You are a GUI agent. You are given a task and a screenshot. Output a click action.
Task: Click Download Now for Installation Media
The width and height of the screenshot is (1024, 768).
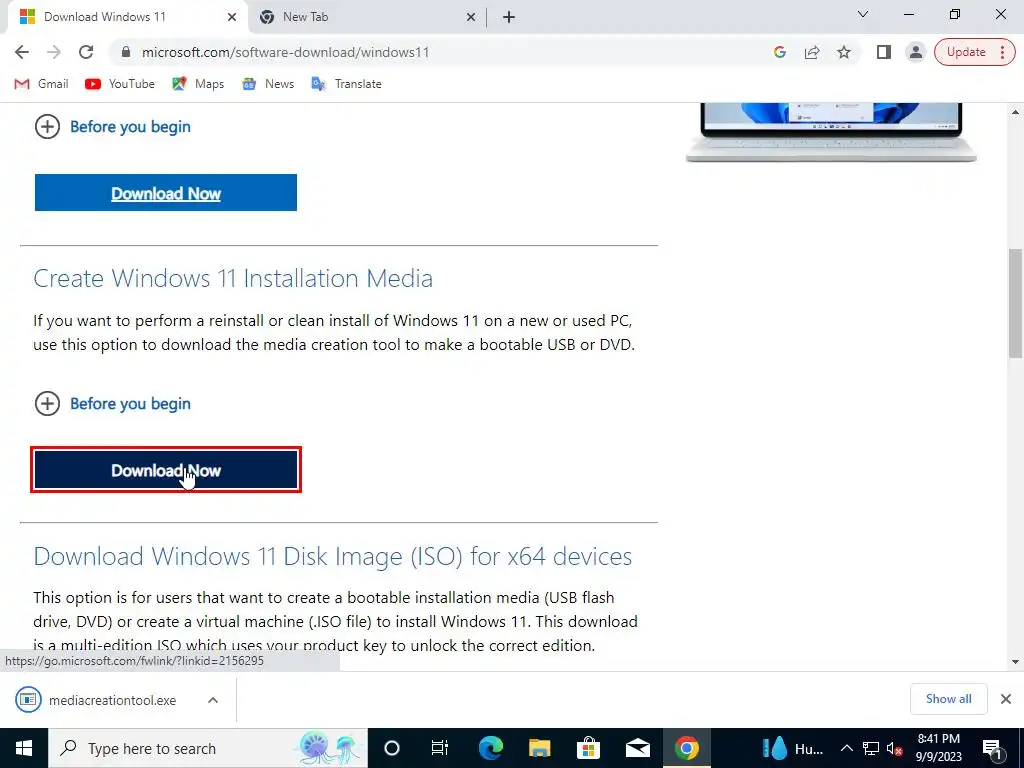(x=166, y=470)
